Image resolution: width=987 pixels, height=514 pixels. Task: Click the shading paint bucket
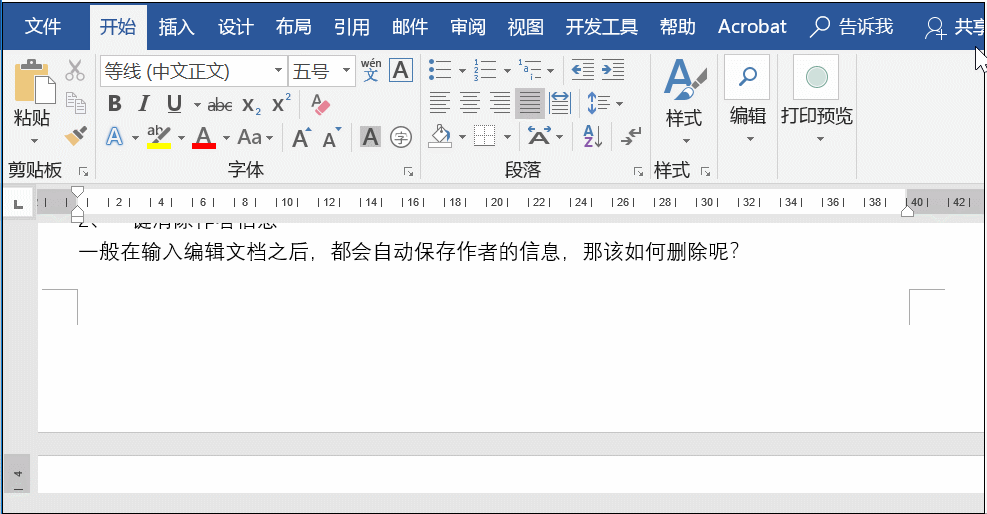pos(440,136)
